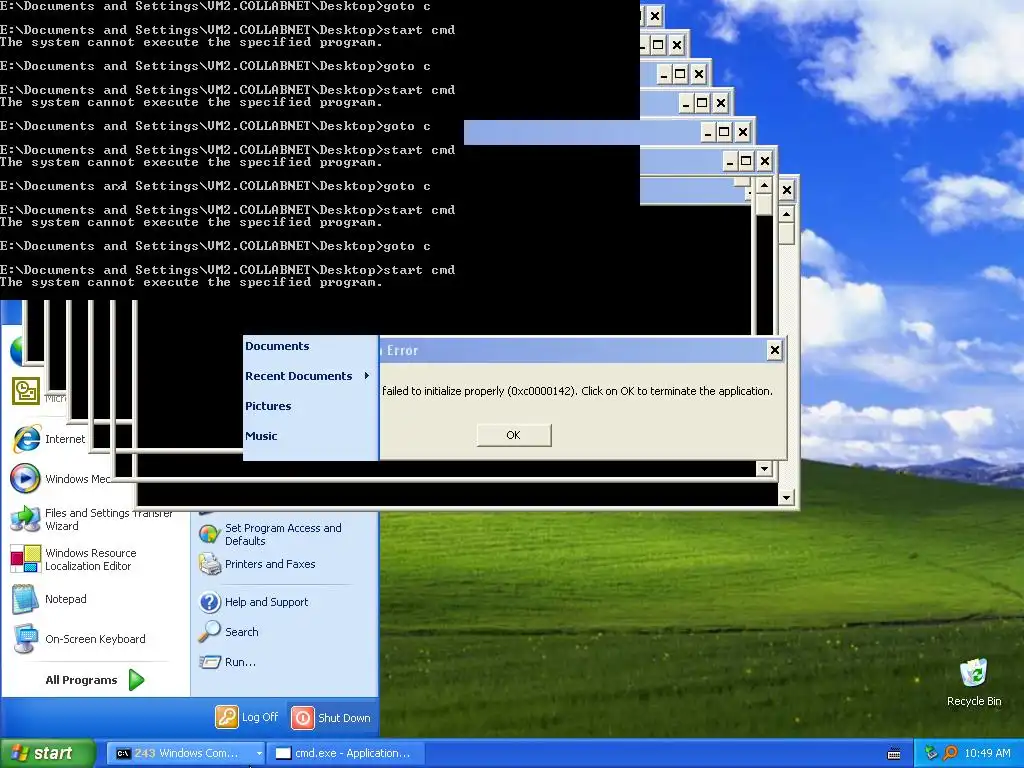The width and height of the screenshot is (1024, 768).
Task: Open Help and Support icon
Action: tap(210, 602)
